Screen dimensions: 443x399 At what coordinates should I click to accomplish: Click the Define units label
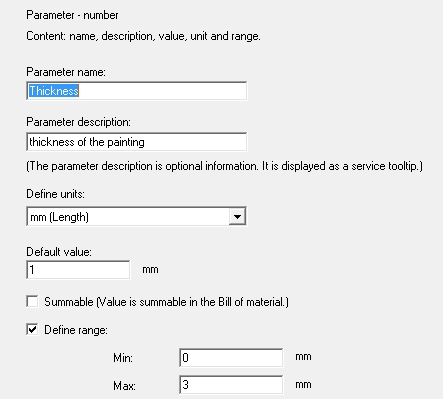click(x=55, y=194)
